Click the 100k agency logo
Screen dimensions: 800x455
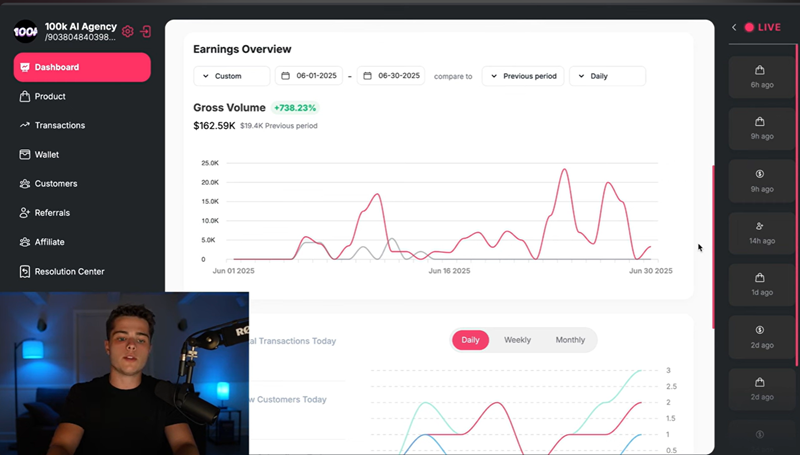(x=26, y=31)
